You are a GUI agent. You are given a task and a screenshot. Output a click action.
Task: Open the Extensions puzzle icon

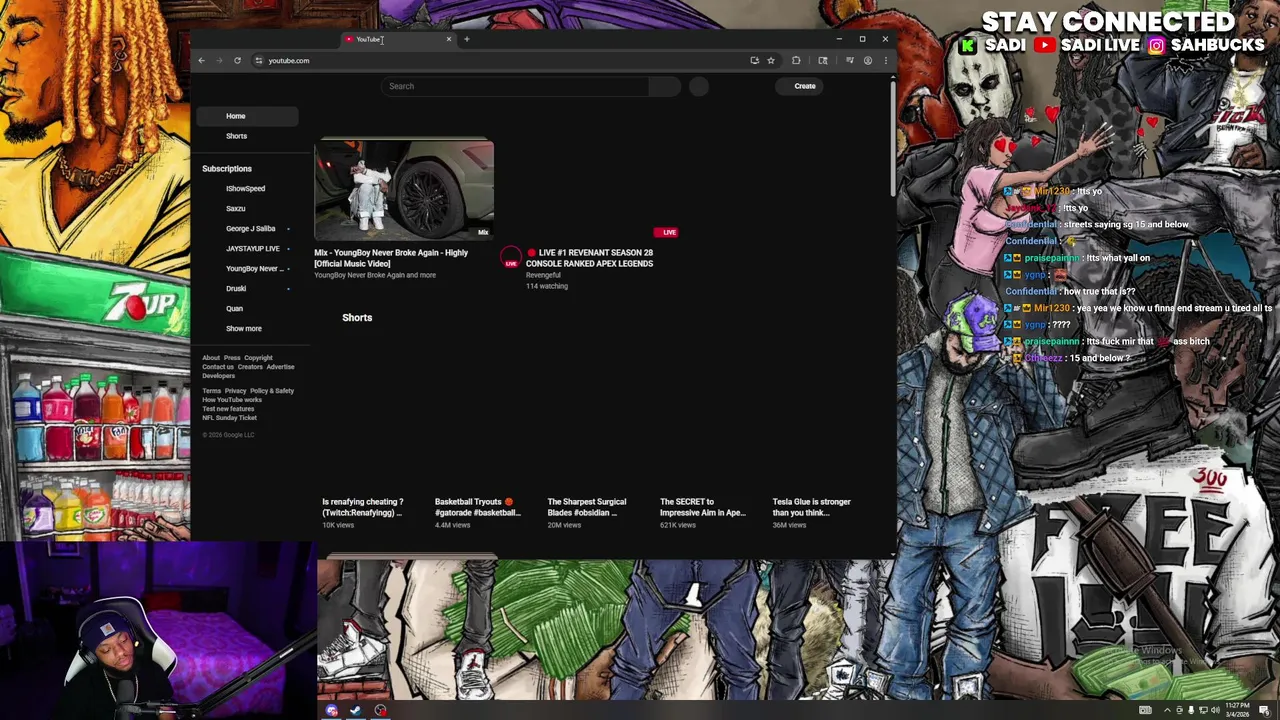tap(796, 60)
